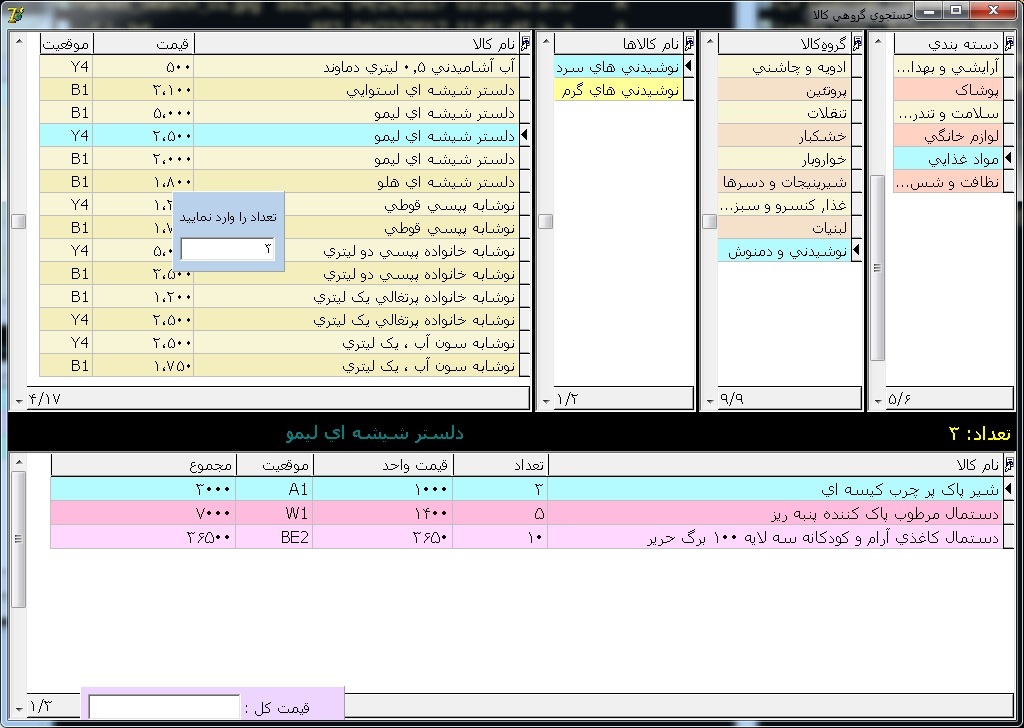
Task: Sort products by the قيمت column header
Action: [x=143, y=44]
